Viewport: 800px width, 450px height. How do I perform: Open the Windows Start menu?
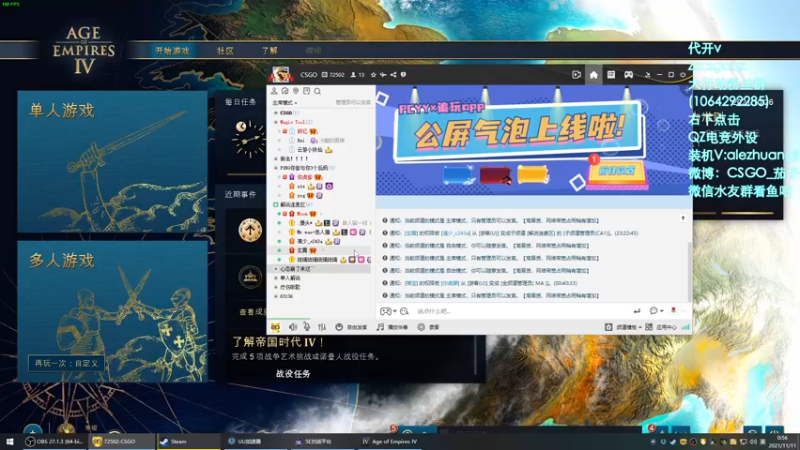[x=10, y=441]
